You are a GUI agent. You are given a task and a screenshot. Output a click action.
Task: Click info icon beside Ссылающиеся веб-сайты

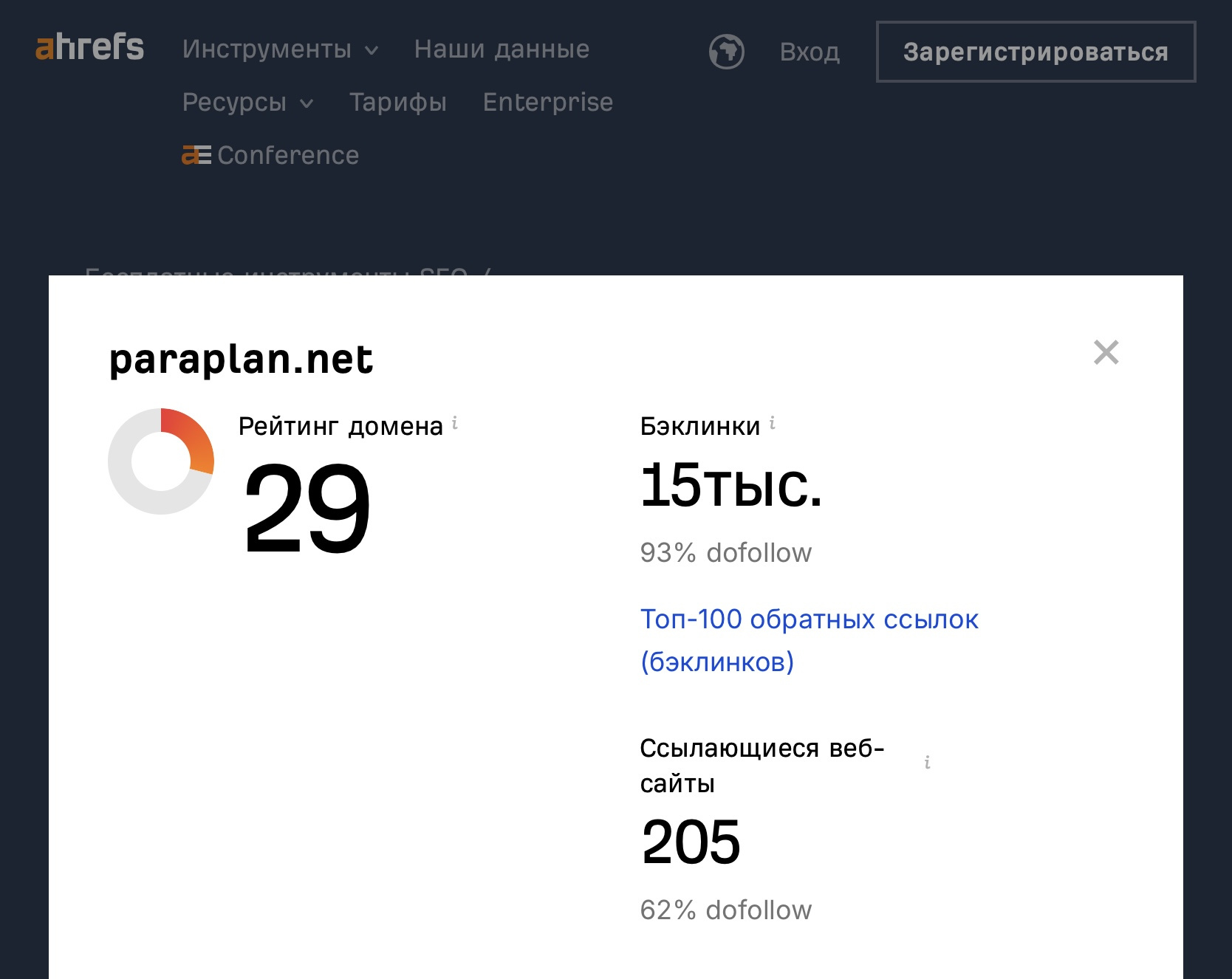pyautogui.click(x=927, y=763)
